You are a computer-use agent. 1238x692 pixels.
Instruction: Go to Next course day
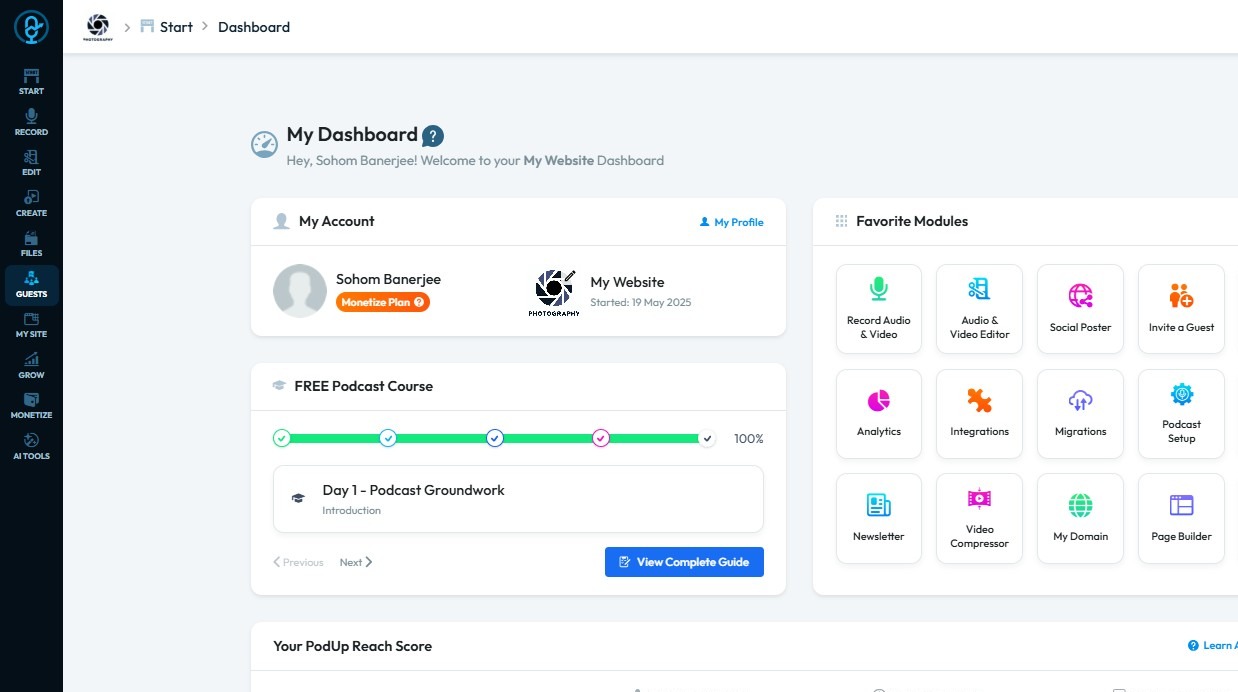point(355,562)
